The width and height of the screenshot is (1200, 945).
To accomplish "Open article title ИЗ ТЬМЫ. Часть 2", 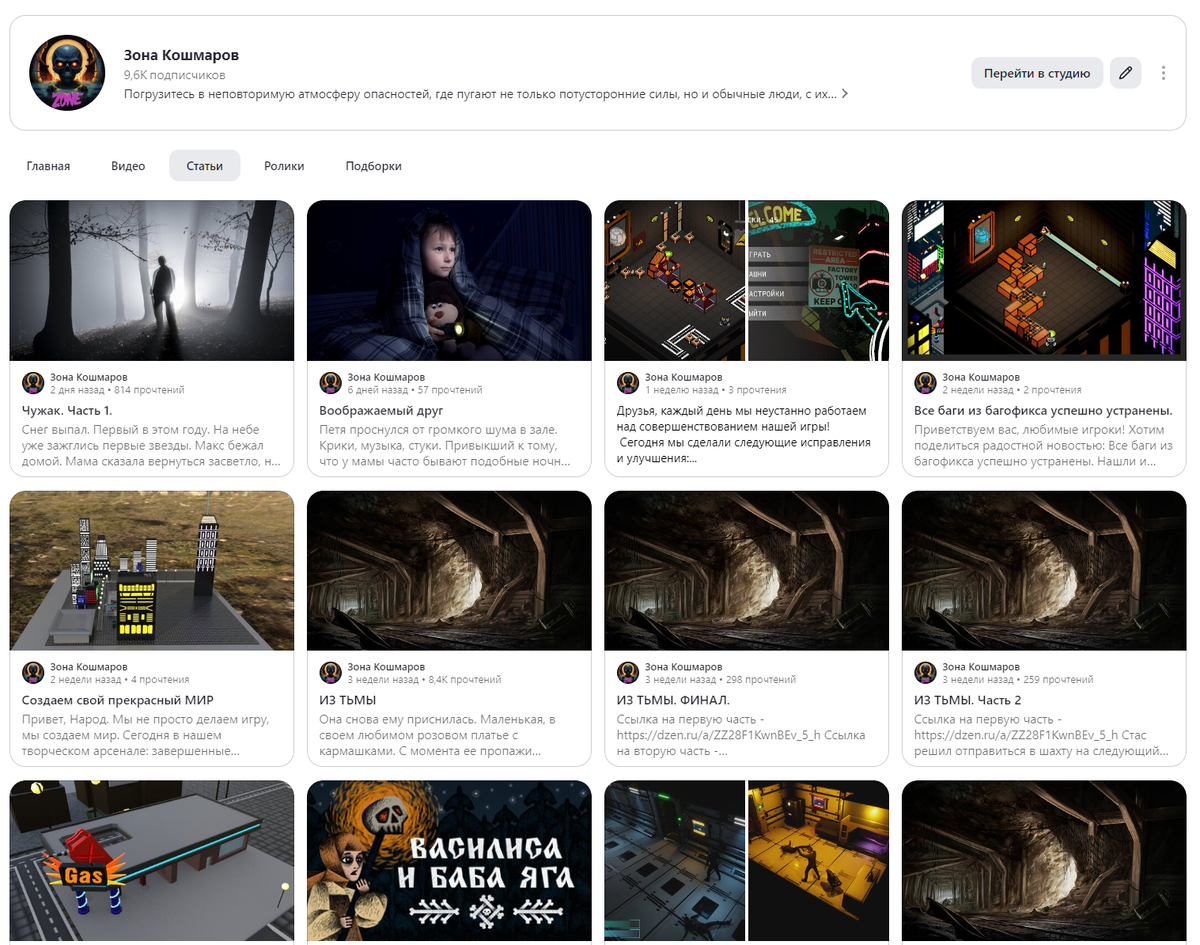I will pos(968,701).
